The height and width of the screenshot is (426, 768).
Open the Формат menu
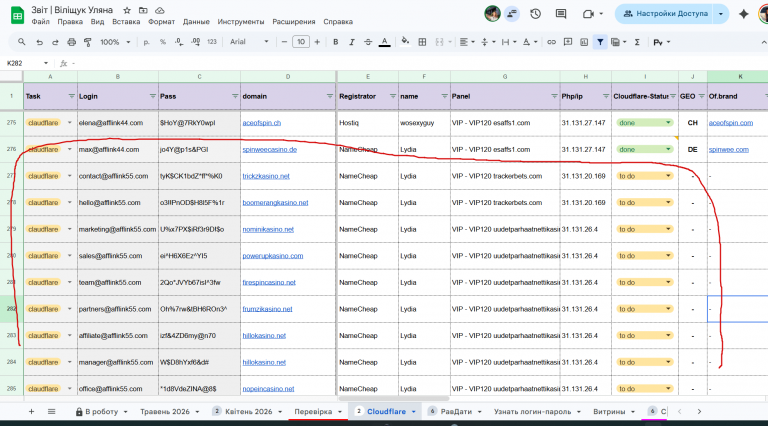[162, 22]
